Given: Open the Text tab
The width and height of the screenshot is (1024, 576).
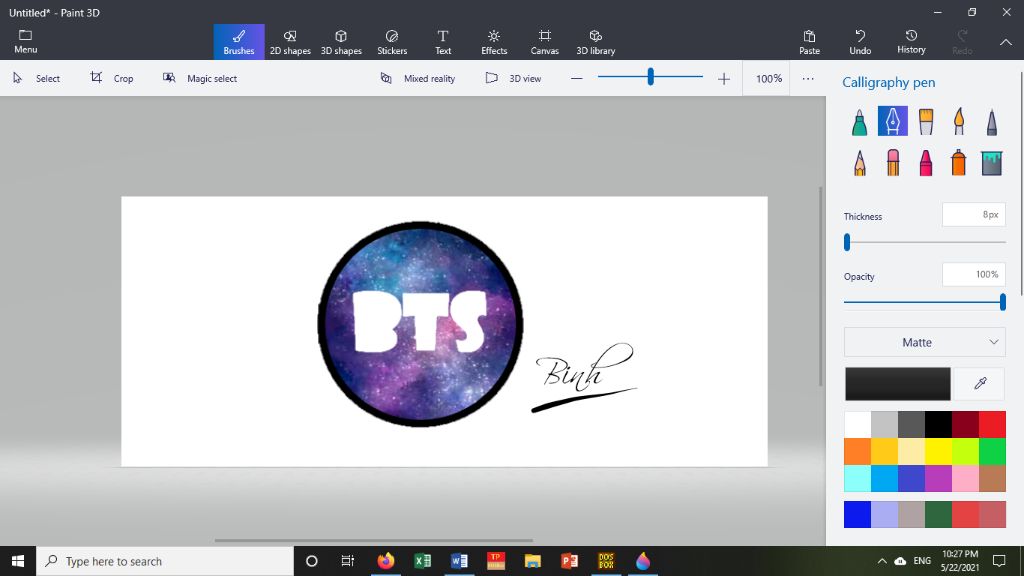Looking at the screenshot, I should coord(443,42).
